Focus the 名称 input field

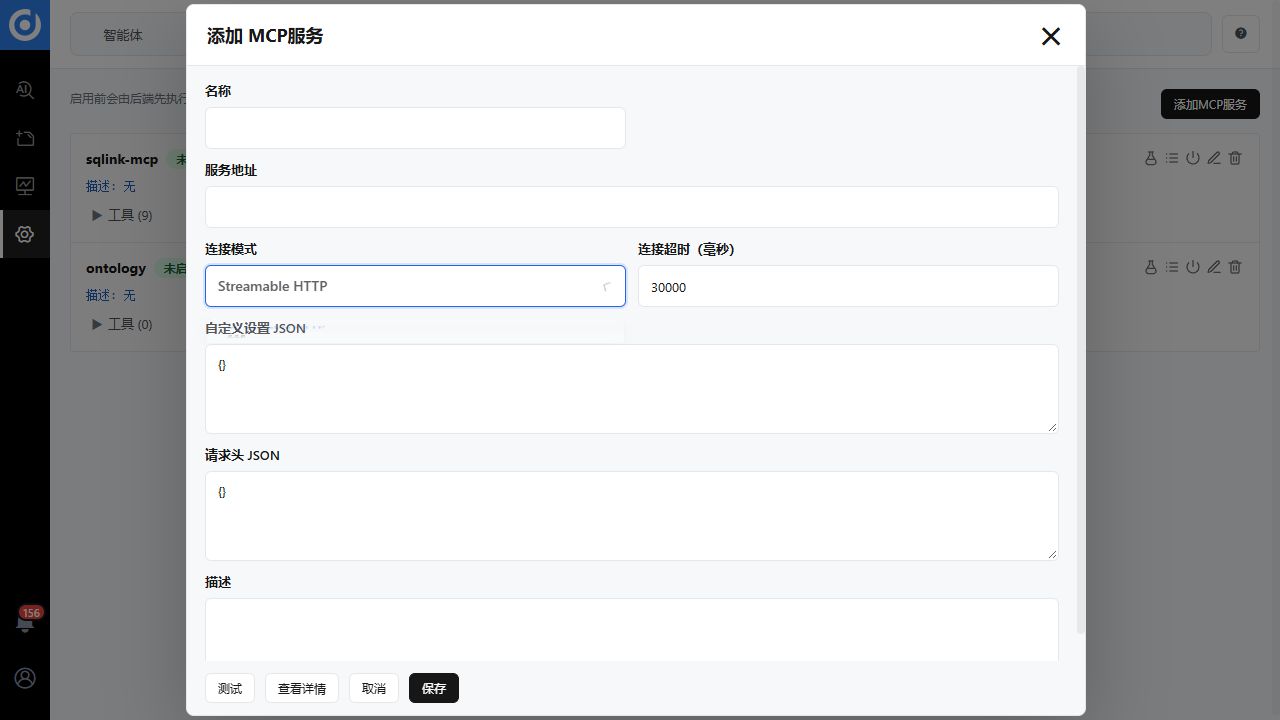[415, 128]
